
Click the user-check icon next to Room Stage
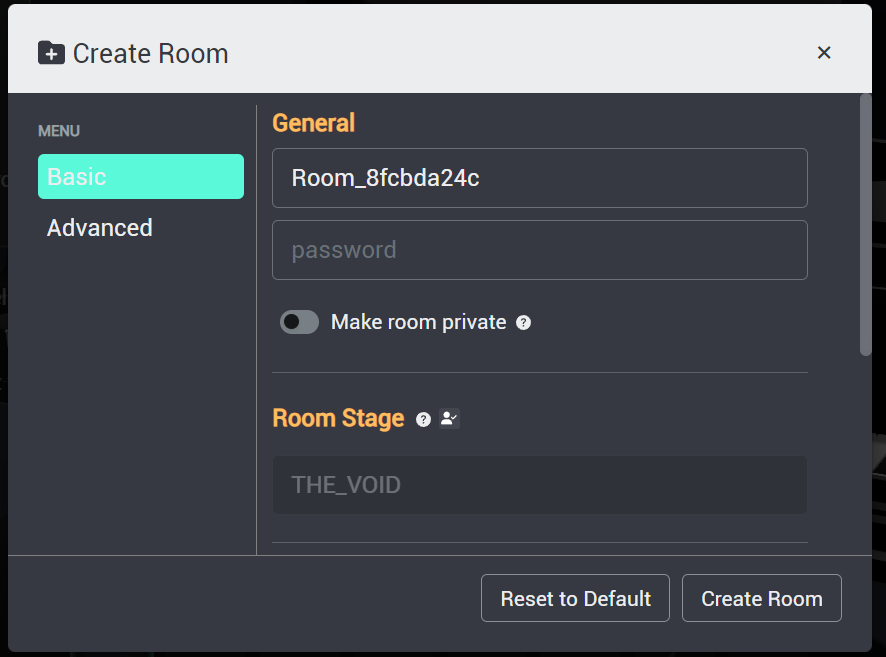449,419
